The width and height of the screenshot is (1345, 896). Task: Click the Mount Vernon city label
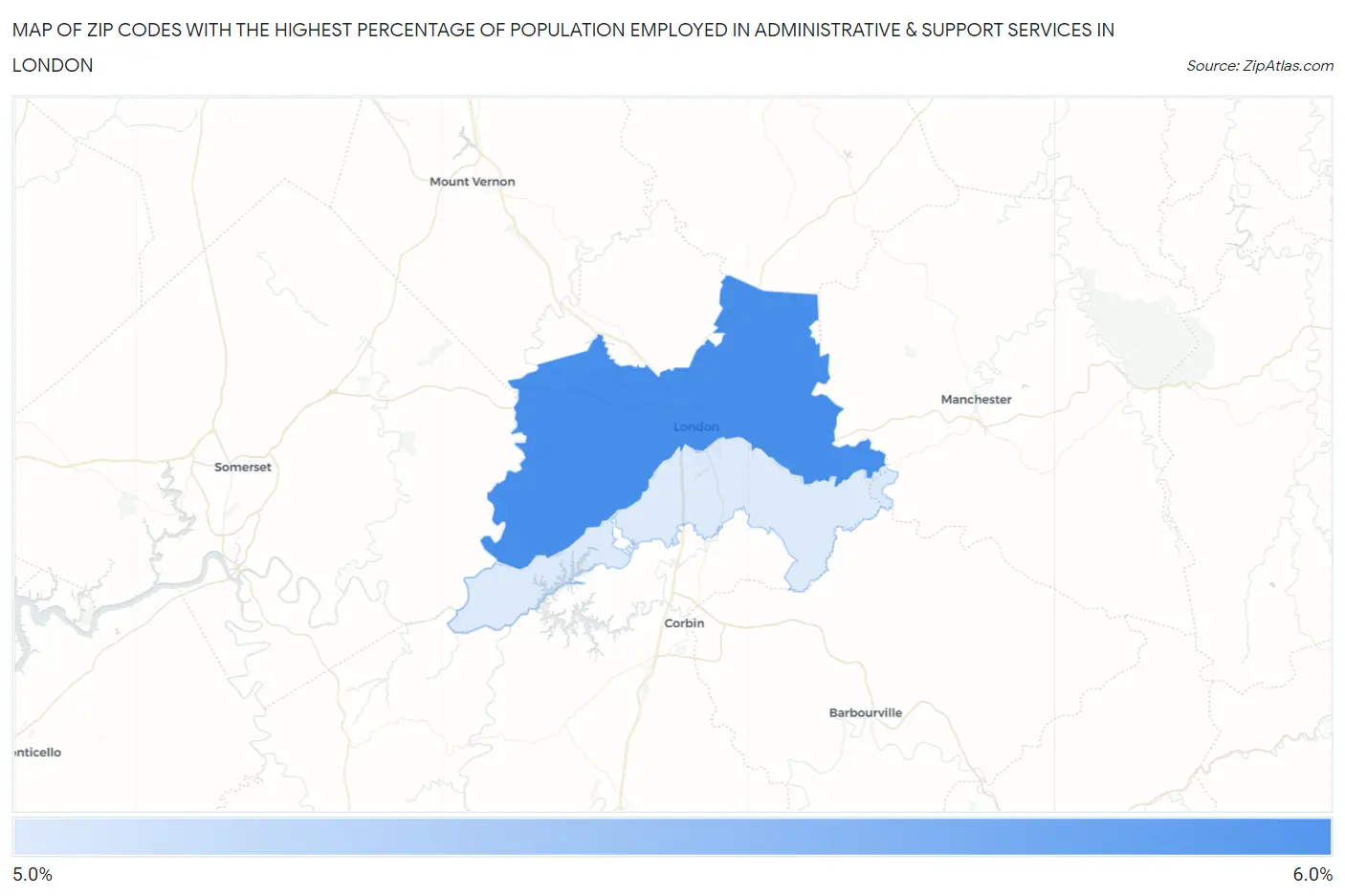click(472, 182)
